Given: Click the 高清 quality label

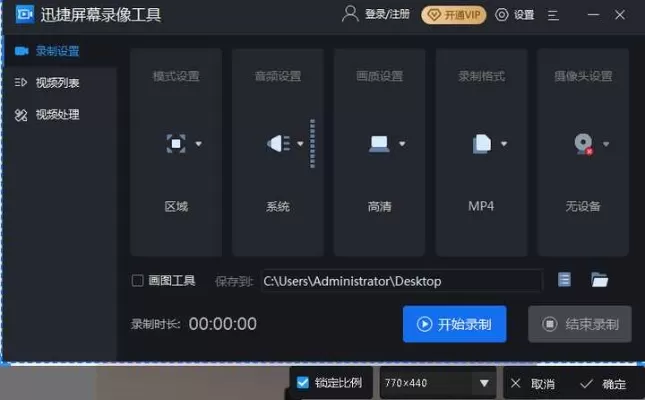Looking at the screenshot, I should (x=379, y=206).
